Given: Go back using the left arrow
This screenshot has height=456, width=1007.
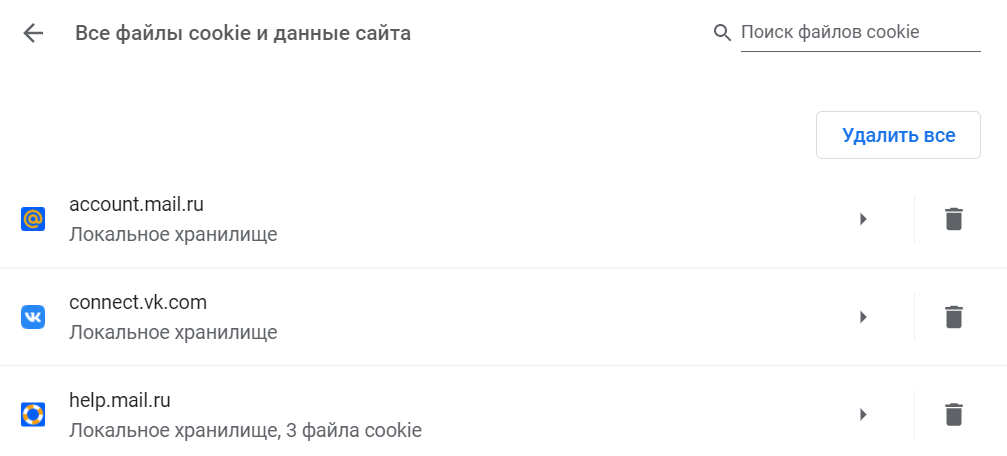Looking at the screenshot, I should (x=33, y=33).
